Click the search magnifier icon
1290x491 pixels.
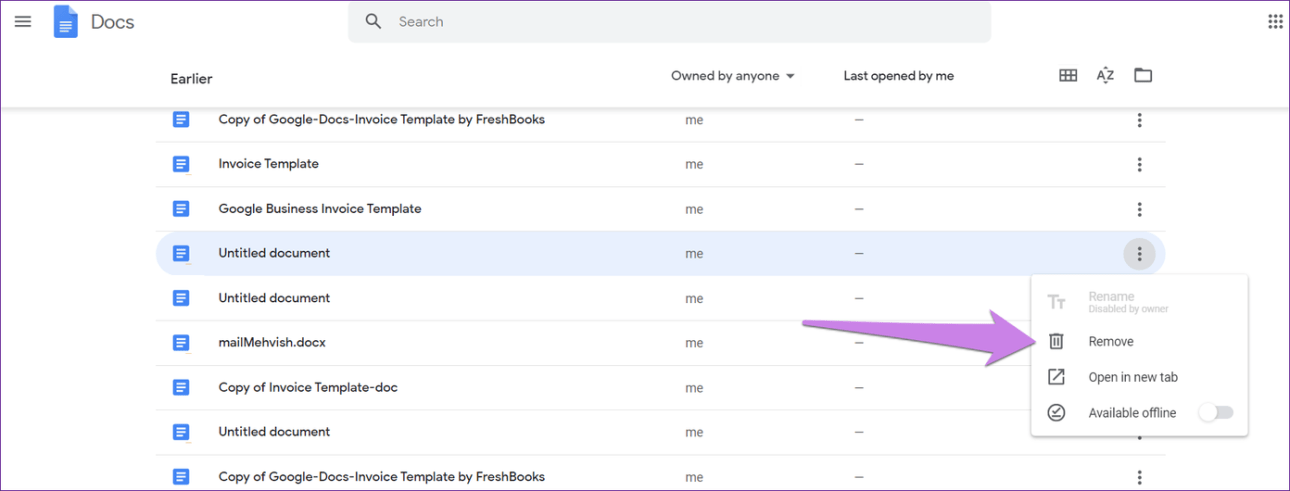pos(374,22)
